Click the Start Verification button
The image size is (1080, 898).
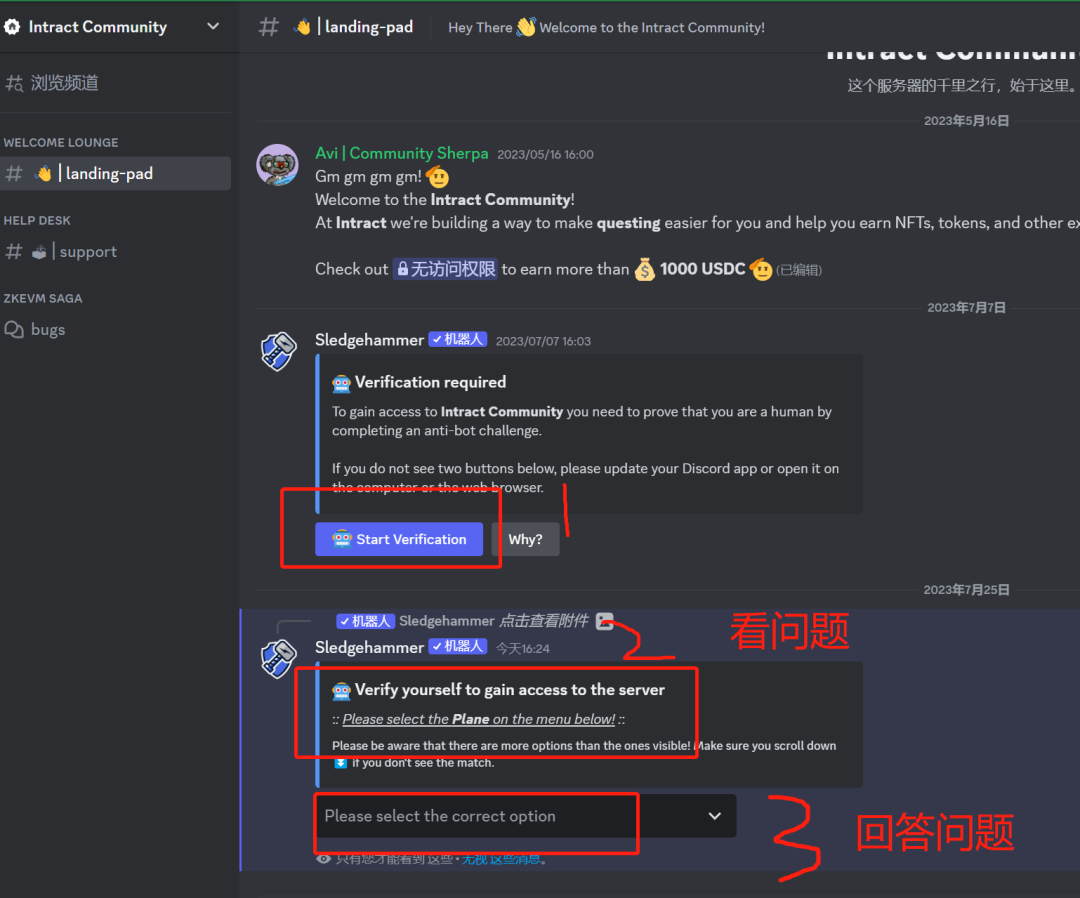(x=399, y=539)
